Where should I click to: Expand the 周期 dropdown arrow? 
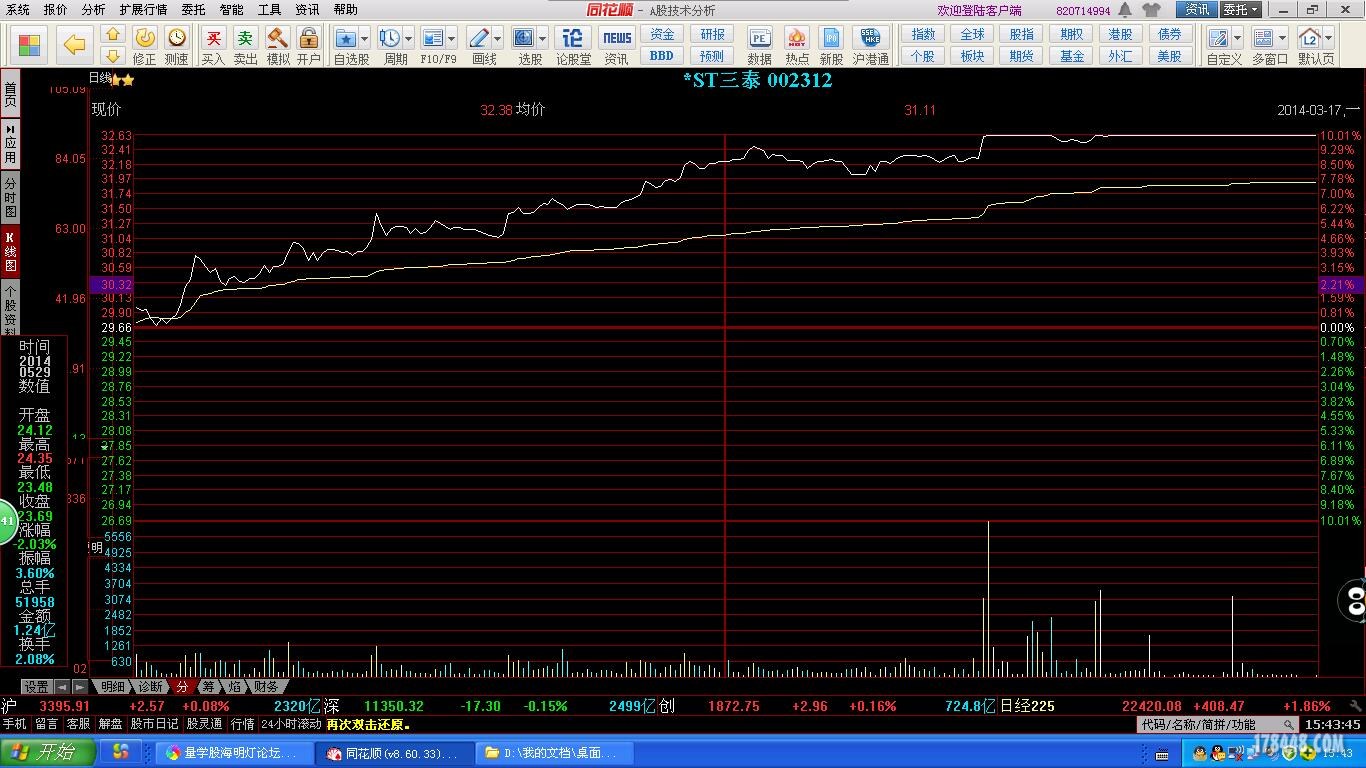click(x=408, y=38)
